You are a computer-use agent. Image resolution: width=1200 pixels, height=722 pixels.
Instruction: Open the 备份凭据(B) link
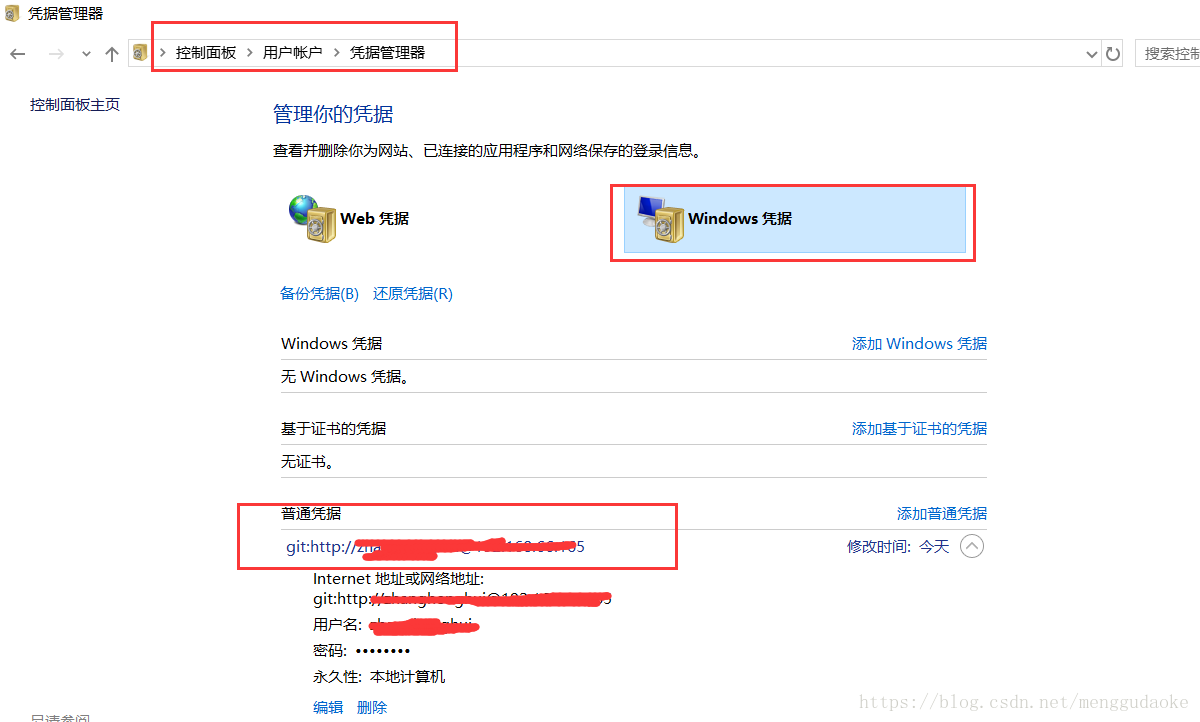[x=319, y=293]
